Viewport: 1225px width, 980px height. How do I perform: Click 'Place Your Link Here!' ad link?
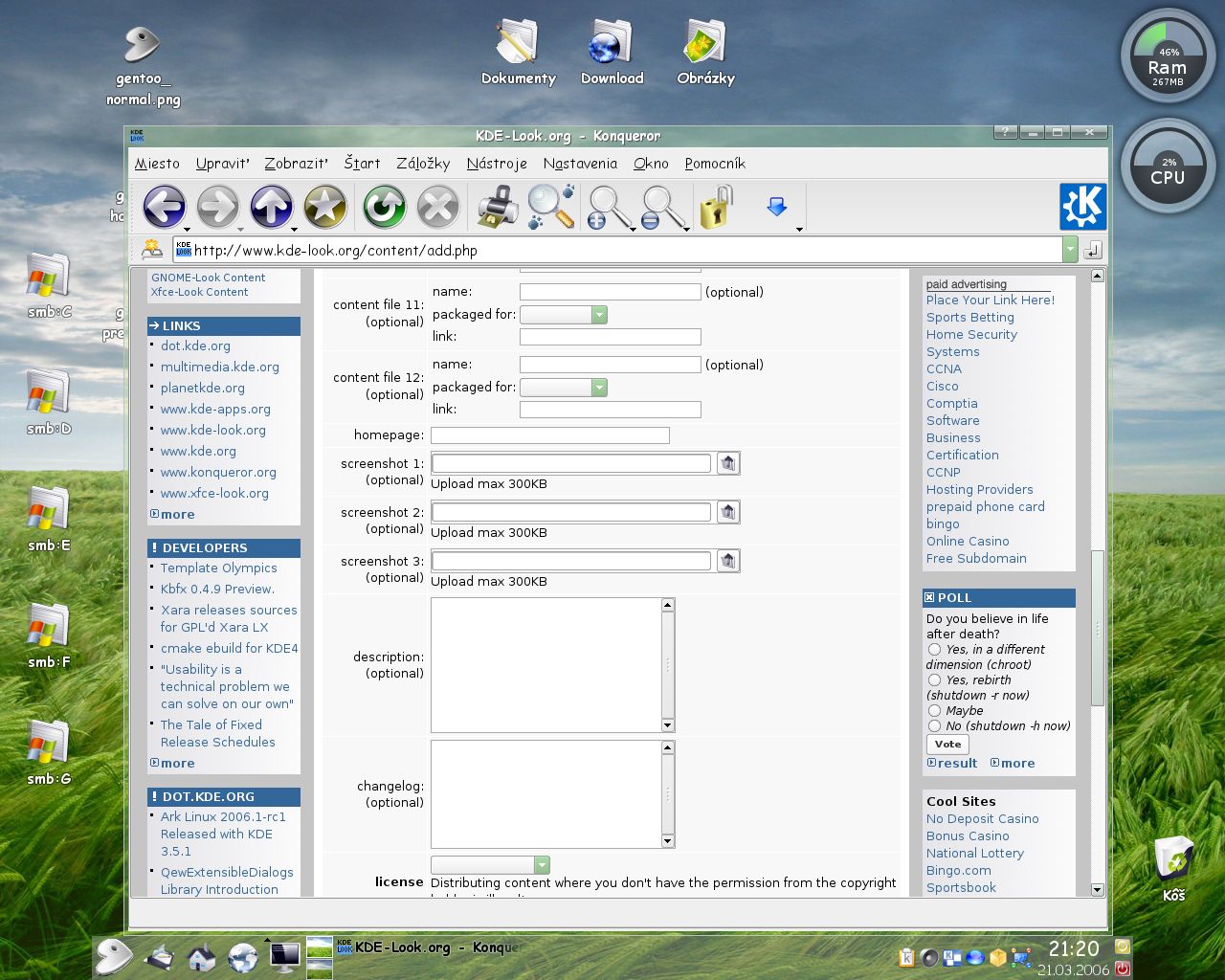[x=991, y=301]
